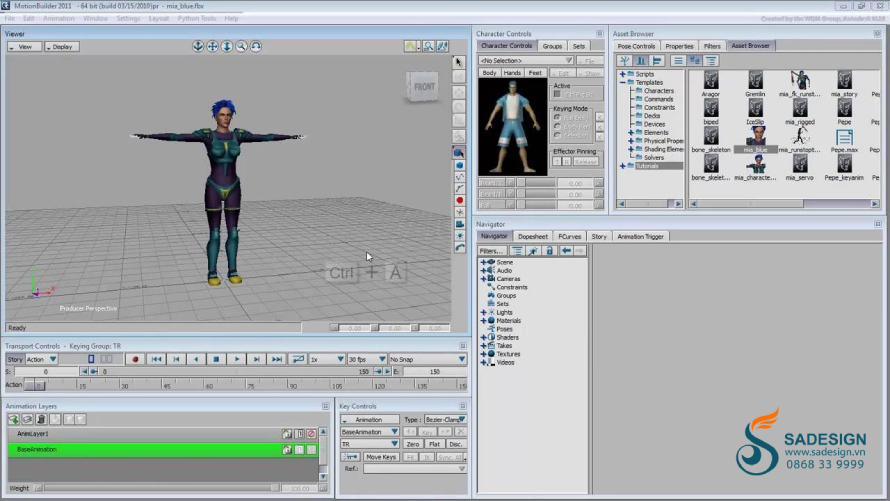Select the viewer orbit camera tool
Screen dimensions: 890x501
tap(198, 47)
